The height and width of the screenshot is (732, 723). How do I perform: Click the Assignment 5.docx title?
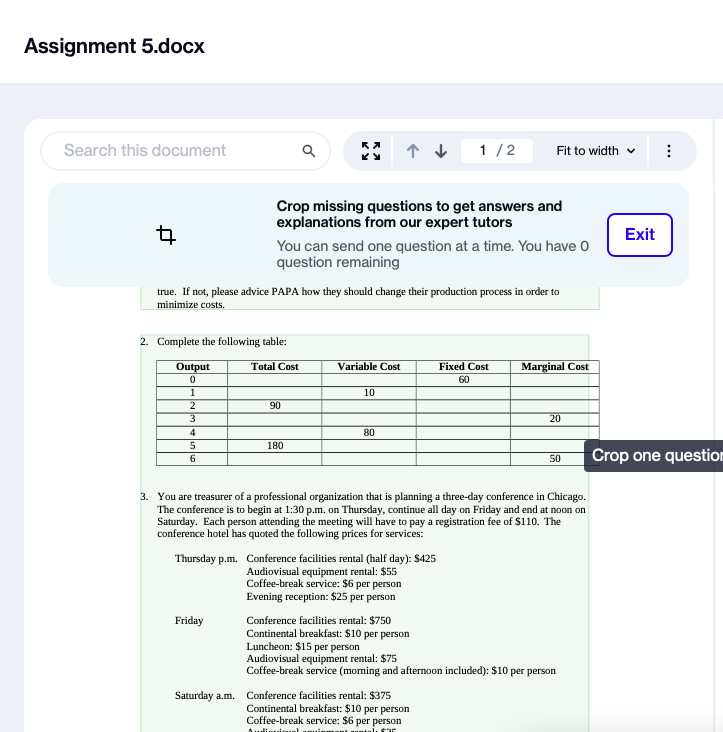[x=114, y=46]
